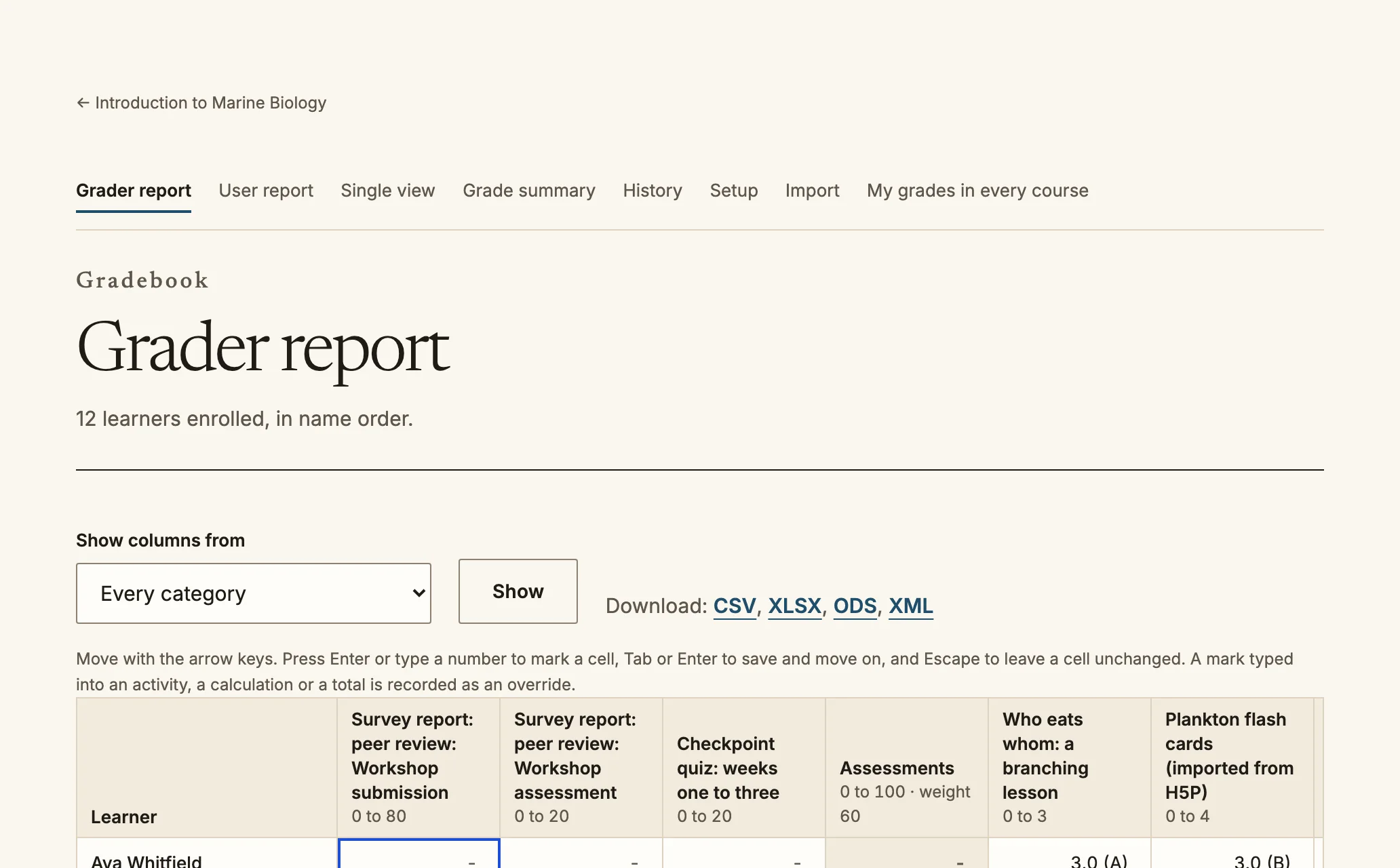Open the Setup tab
The width and height of the screenshot is (1400, 868).
click(x=734, y=191)
